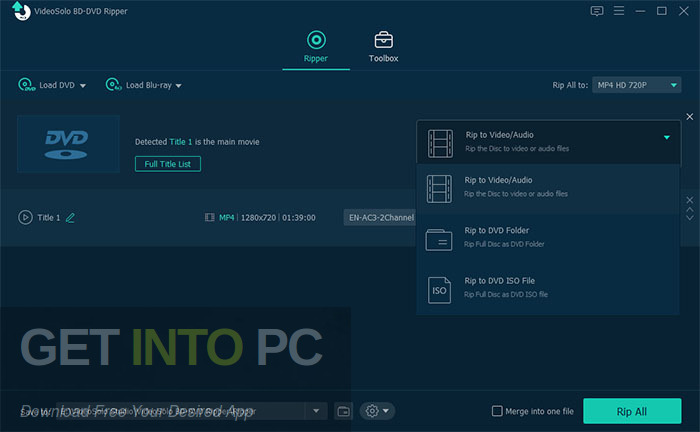Click the DVD folder icon in list
The height and width of the screenshot is (432, 700).
pos(439,240)
